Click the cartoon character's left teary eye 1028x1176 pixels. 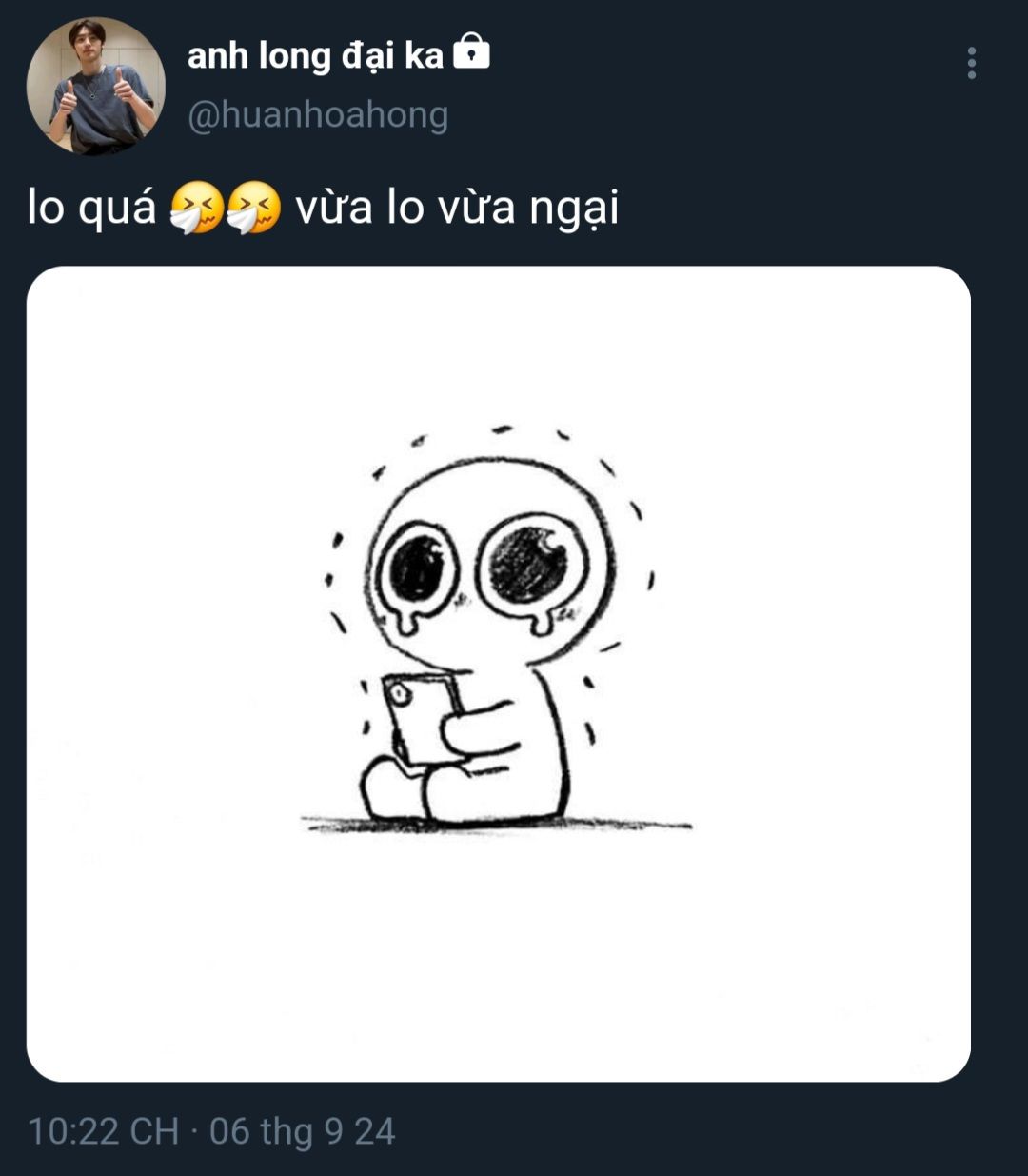point(416,569)
